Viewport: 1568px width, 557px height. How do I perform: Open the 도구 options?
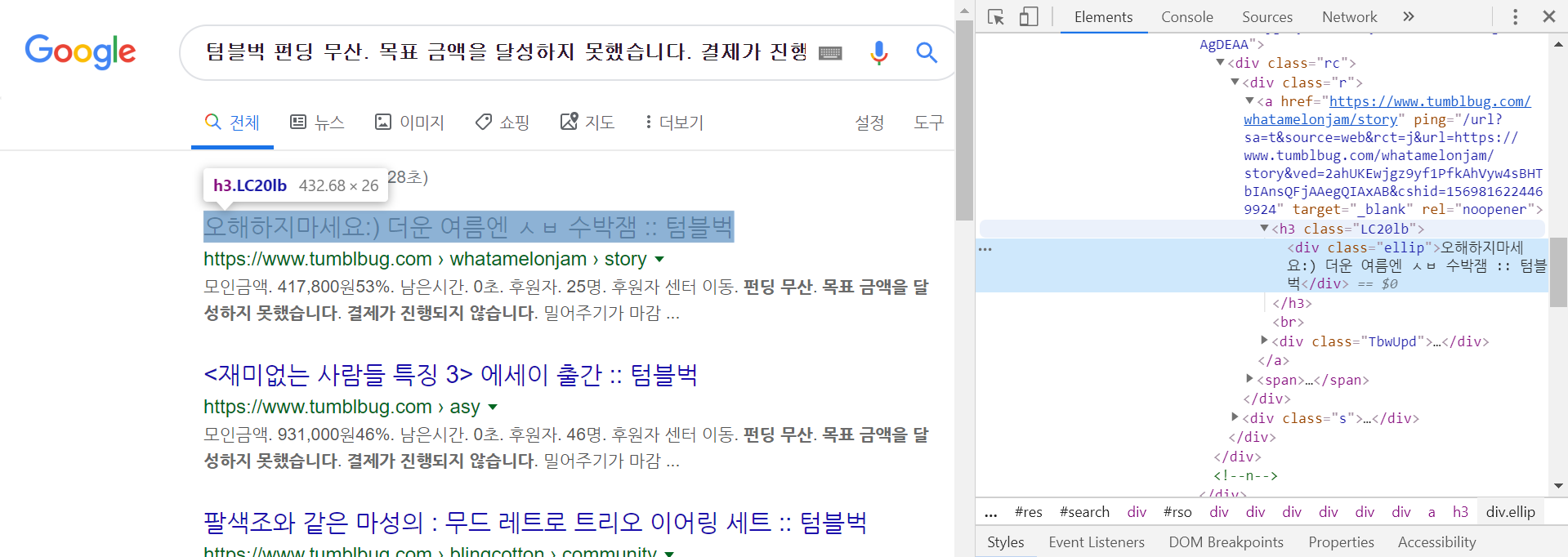928,123
